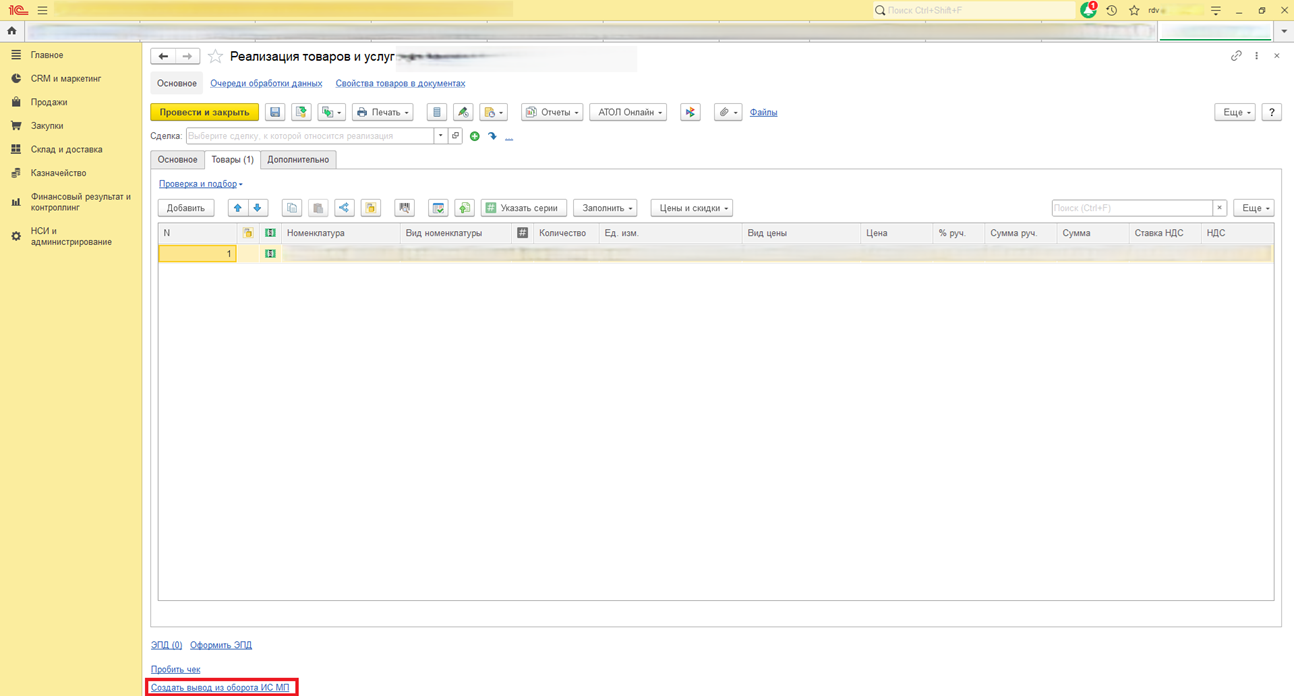Open CRM и маркетинг section

66,78
